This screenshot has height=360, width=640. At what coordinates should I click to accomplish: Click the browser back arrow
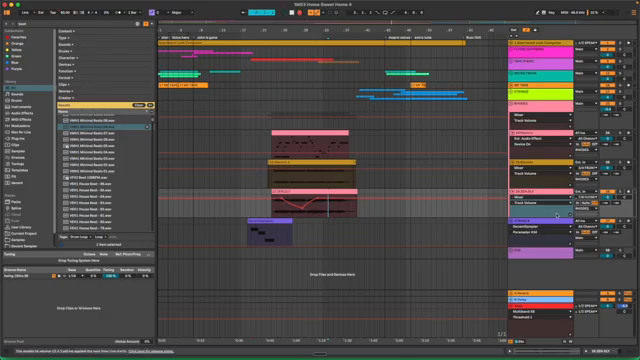(6, 24)
